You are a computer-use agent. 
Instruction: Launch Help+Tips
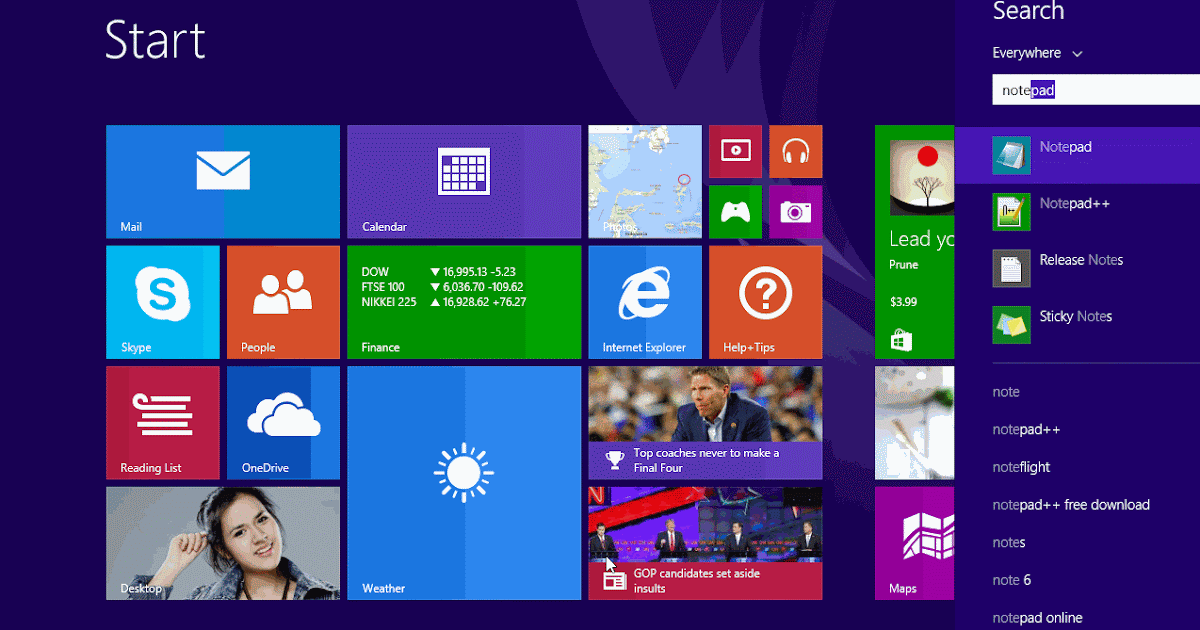(765, 302)
